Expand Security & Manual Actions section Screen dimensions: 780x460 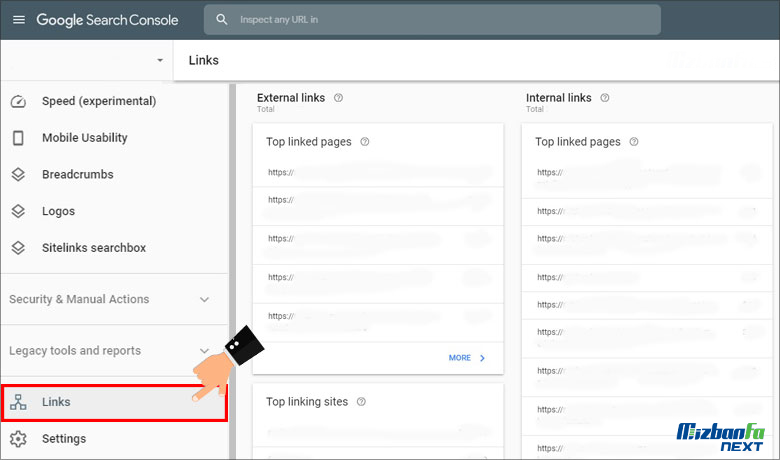pyautogui.click(x=204, y=299)
